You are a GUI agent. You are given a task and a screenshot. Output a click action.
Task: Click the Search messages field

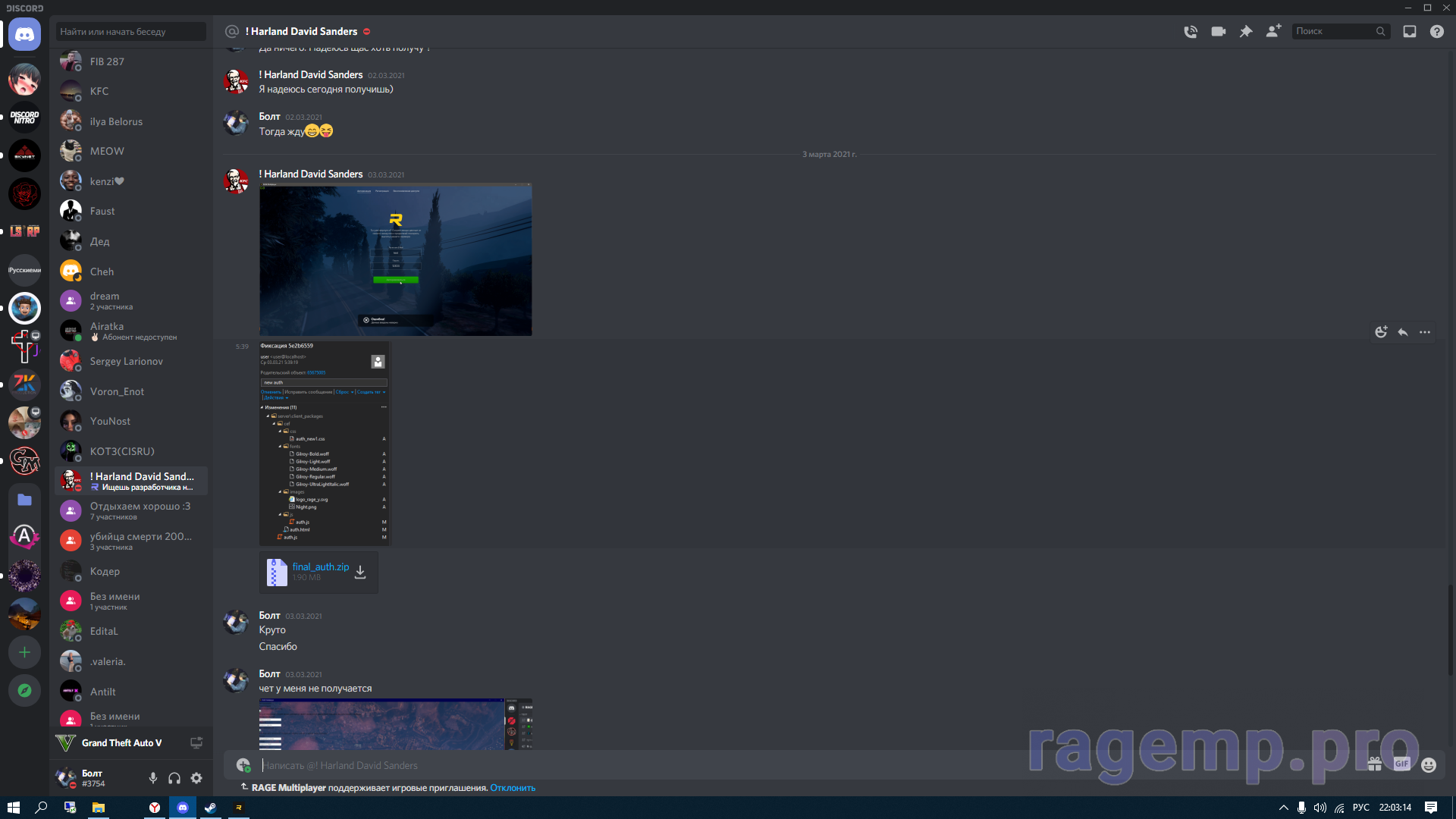[x=1341, y=31]
